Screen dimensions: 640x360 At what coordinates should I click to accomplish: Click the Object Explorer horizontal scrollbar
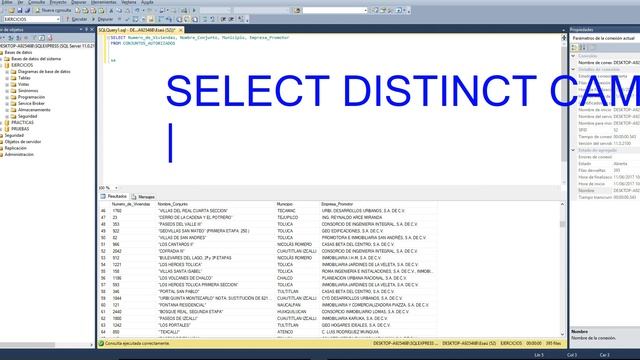pyautogui.click(x=27, y=345)
